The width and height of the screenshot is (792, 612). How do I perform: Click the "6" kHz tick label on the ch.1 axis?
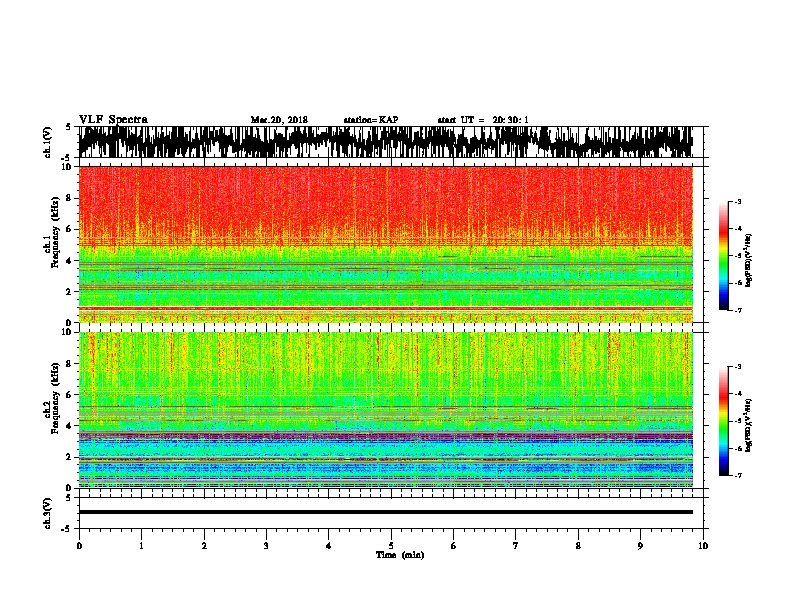point(69,229)
